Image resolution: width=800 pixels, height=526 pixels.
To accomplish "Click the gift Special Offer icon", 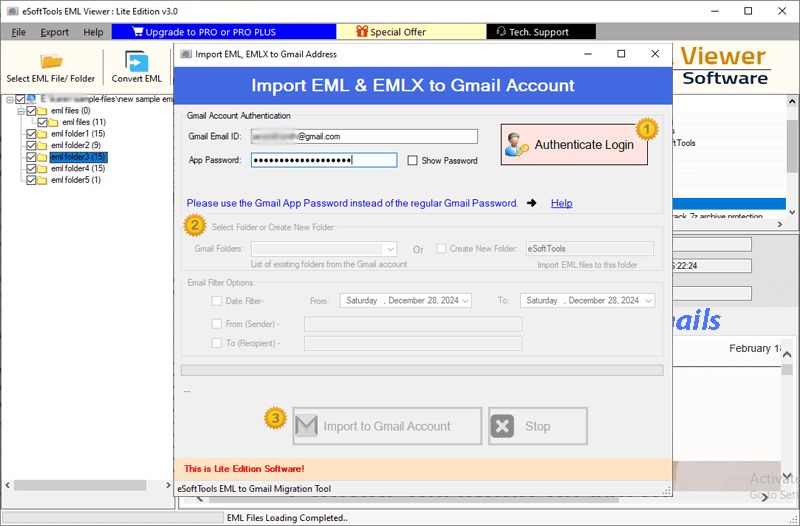I will (362, 32).
